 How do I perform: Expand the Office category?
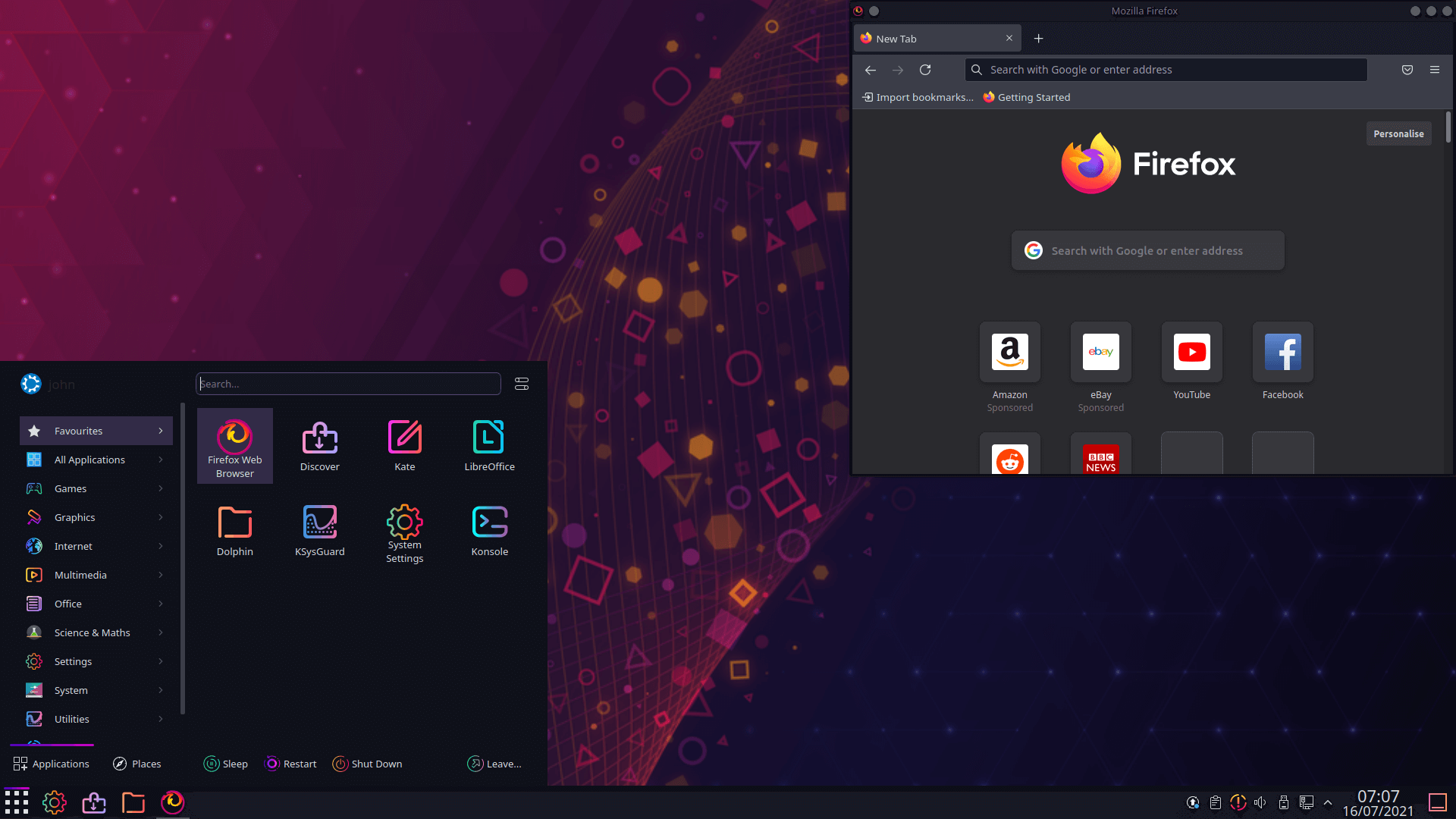pyautogui.click(x=96, y=604)
